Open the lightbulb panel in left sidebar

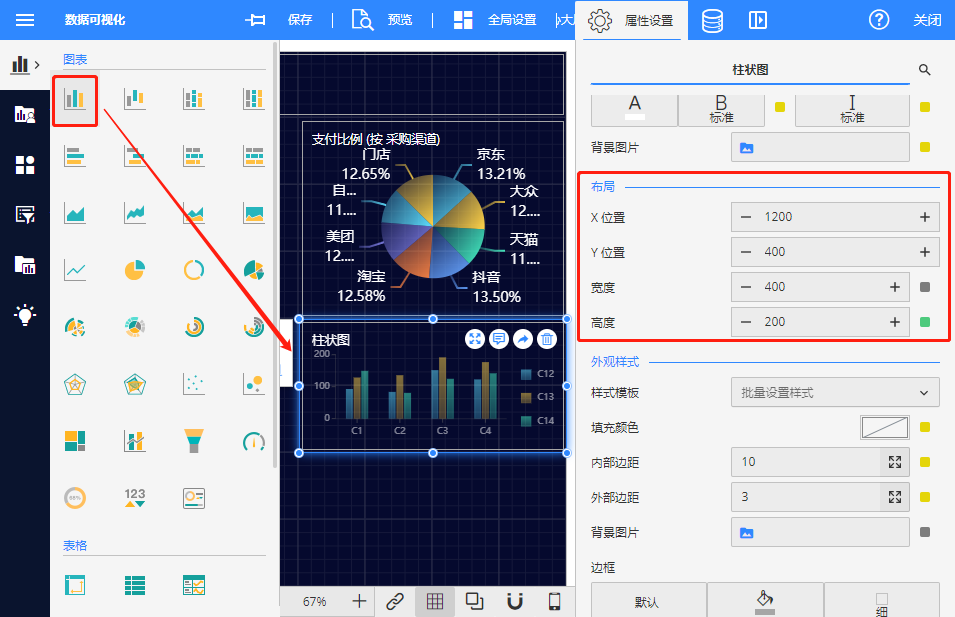[25, 315]
